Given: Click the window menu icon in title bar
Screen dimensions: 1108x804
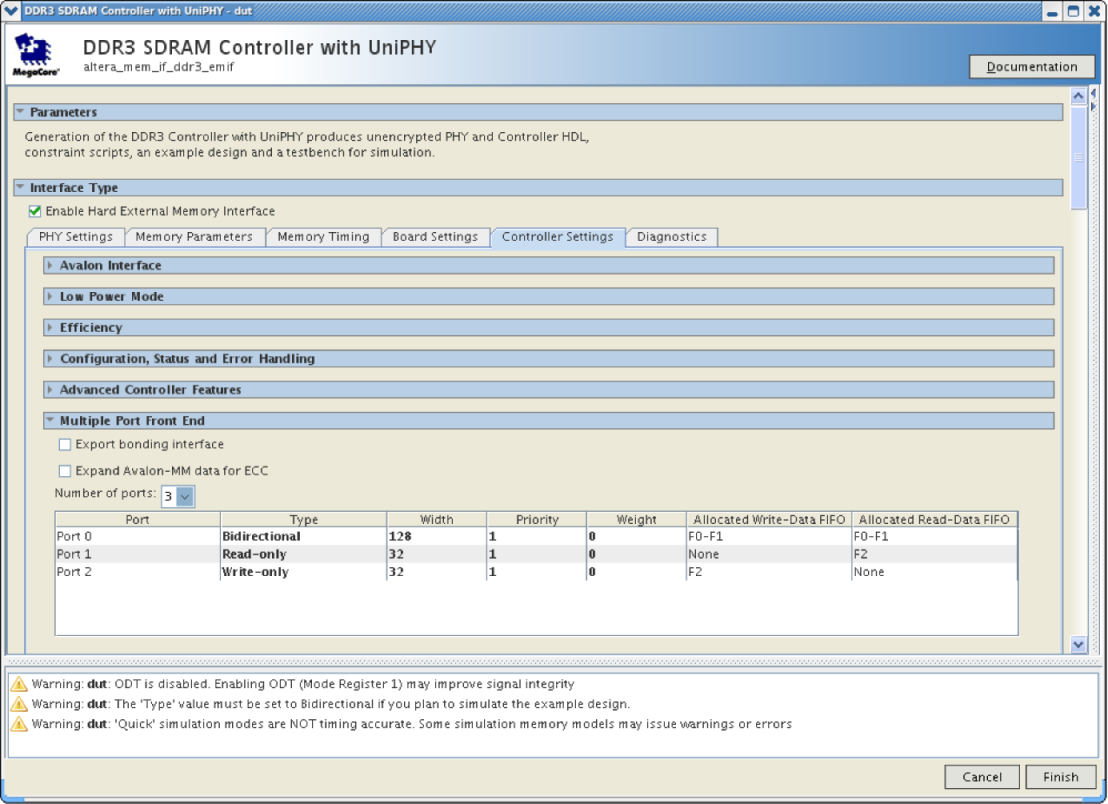Looking at the screenshot, I should 11,10.
